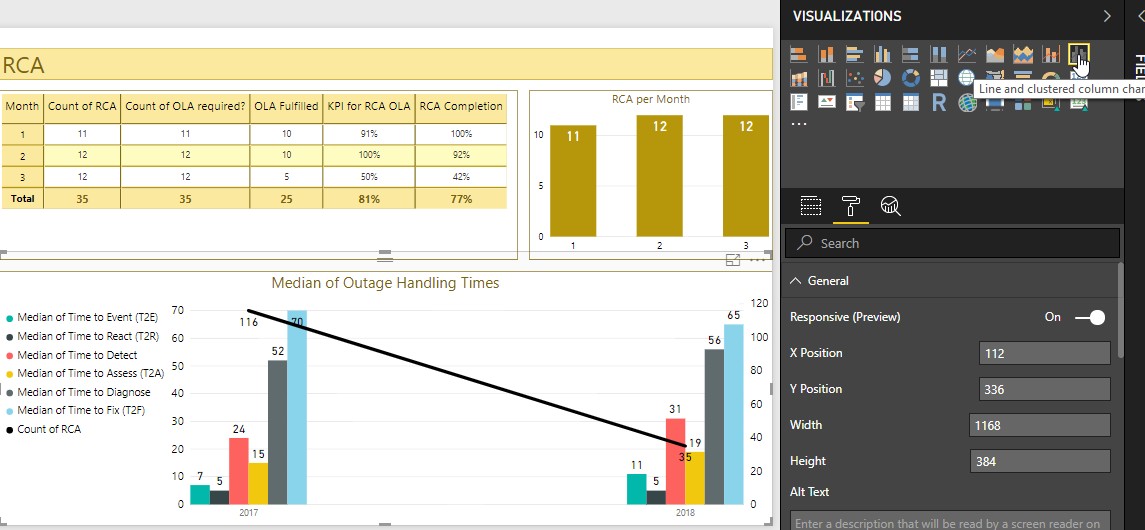Click legend item Count of RCA
Image resolution: width=1145 pixels, height=530 pixels.
click(43, 429)
